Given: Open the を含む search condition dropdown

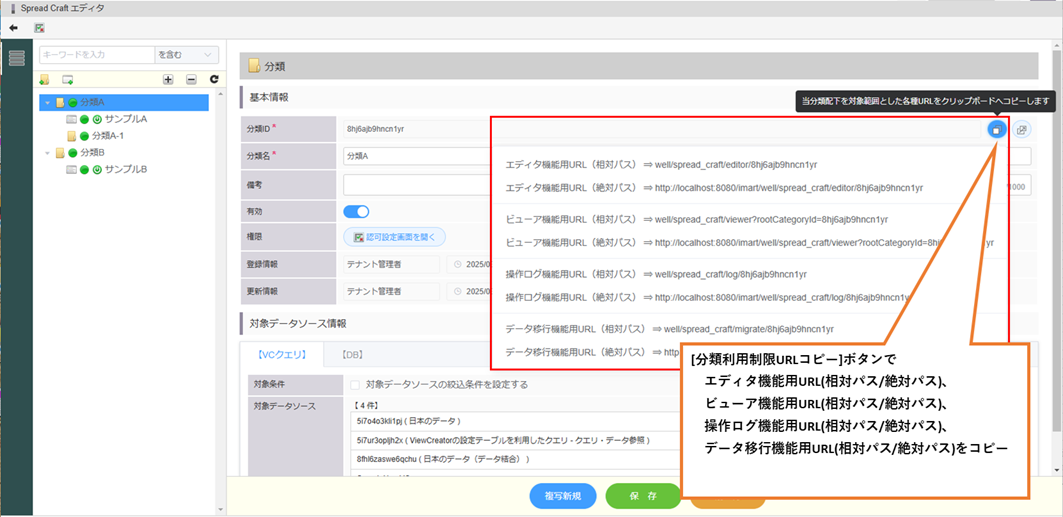Looking at the screenshot, I should coord(187,55).
